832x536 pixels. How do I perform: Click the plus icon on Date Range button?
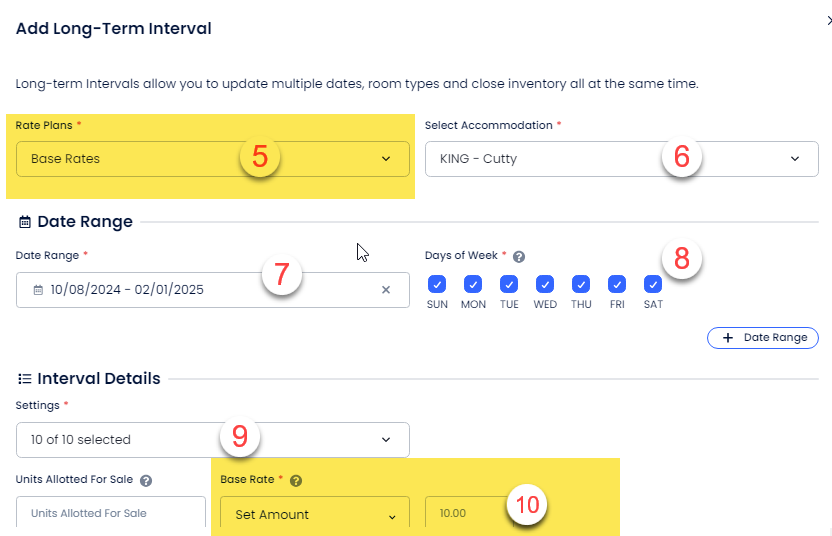[x=728, y=338]
